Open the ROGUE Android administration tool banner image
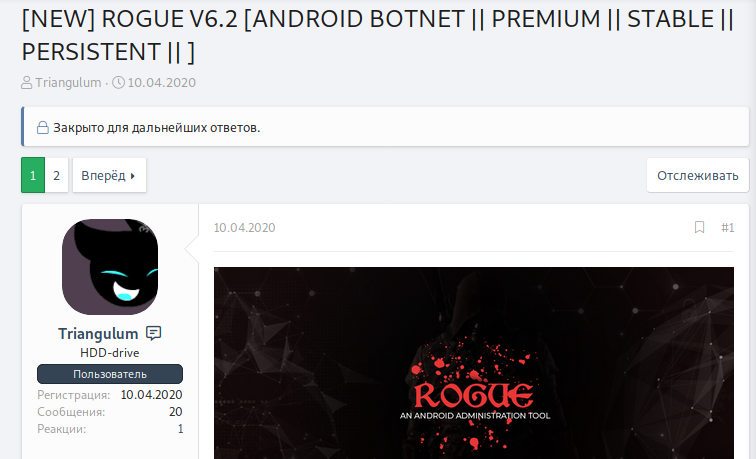Image resolution: width=756 pixels, height=459 pixels. click(x=474, y=363)
